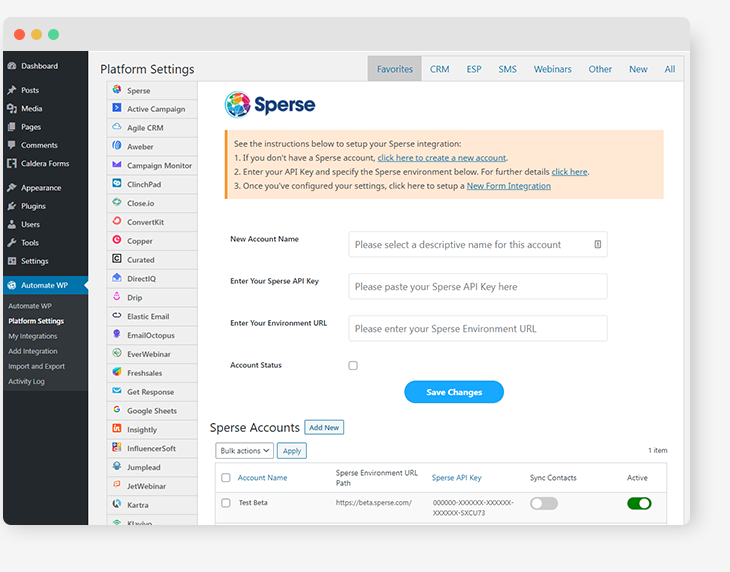Click the Google Sheets icon
730x572 pixels.
coord(117,410)
